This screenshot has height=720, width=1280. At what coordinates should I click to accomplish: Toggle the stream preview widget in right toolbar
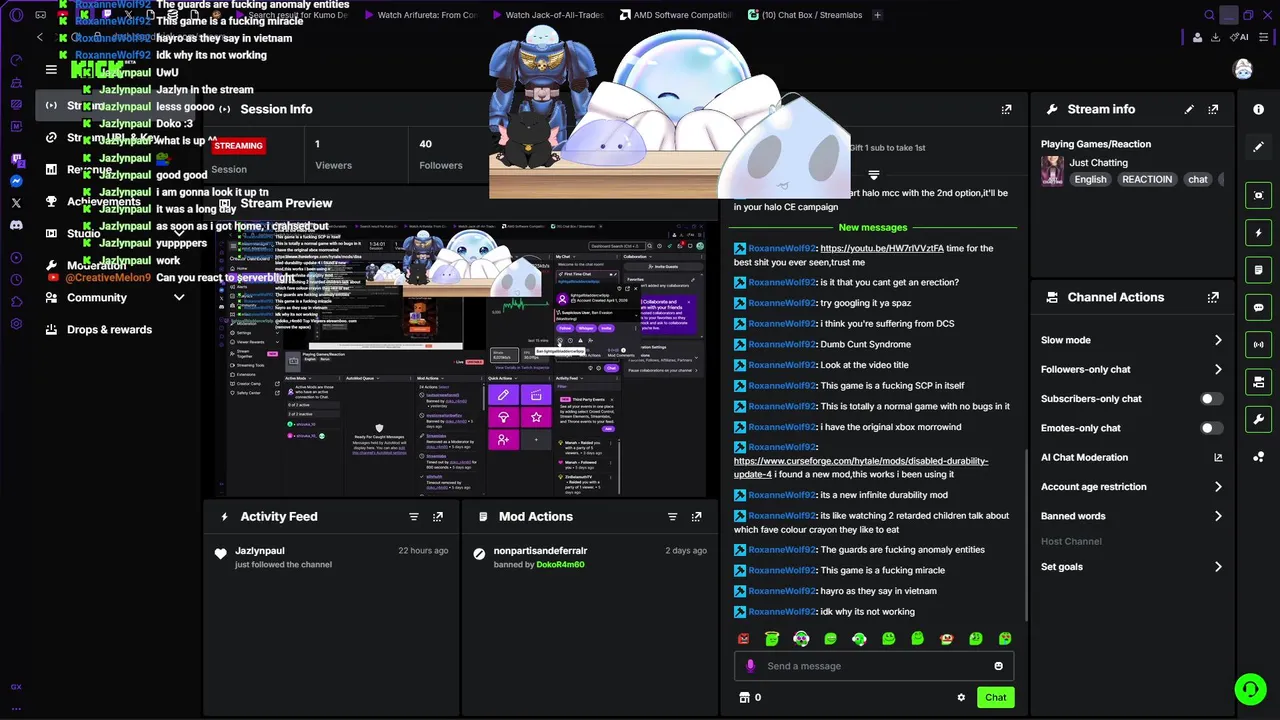(x=1259, y=195)
